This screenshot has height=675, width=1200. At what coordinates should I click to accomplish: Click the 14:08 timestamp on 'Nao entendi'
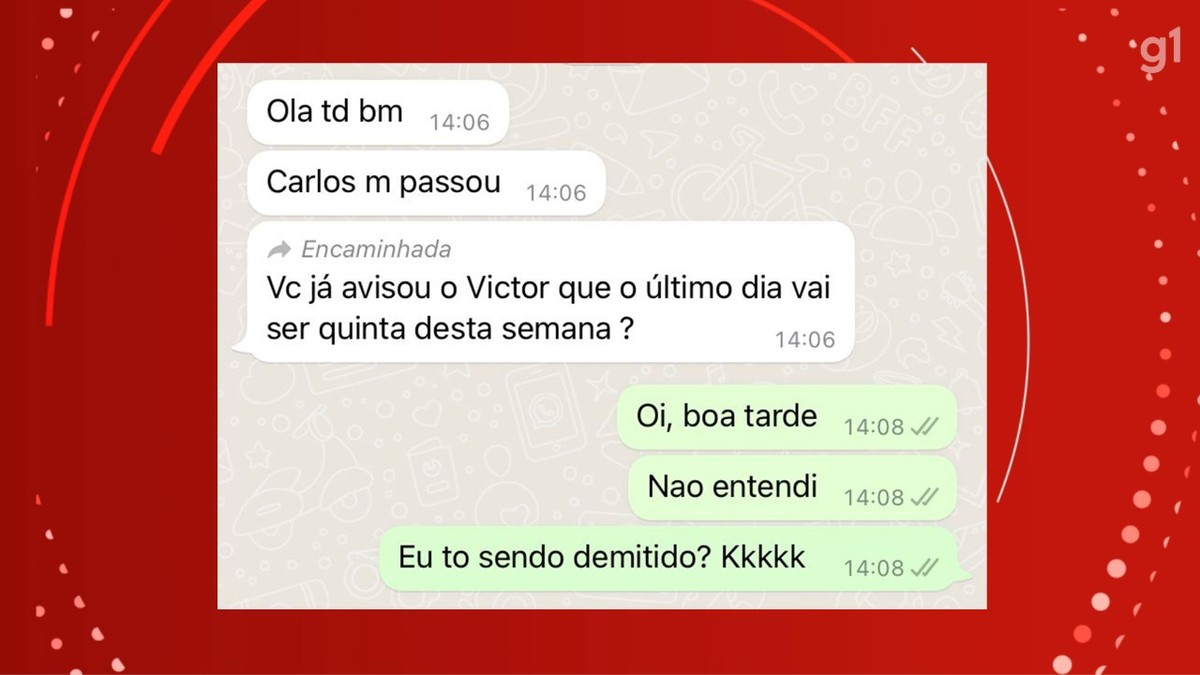[x=874, y=498]
